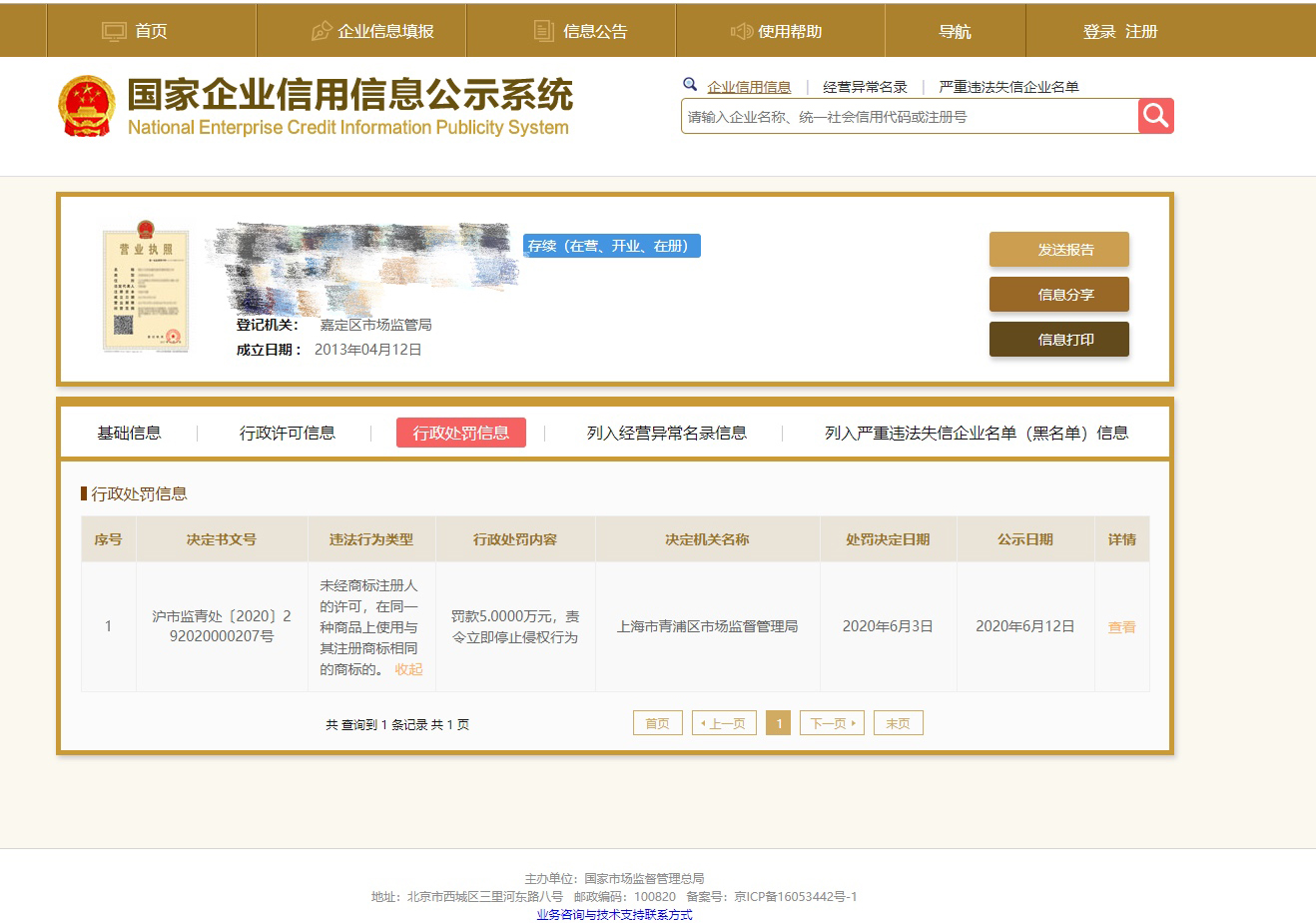This screenshot has height=923, width=1316.
Task: Switch to the 列入经营异常名录信息 tab
Action: (x=666, y=433)
